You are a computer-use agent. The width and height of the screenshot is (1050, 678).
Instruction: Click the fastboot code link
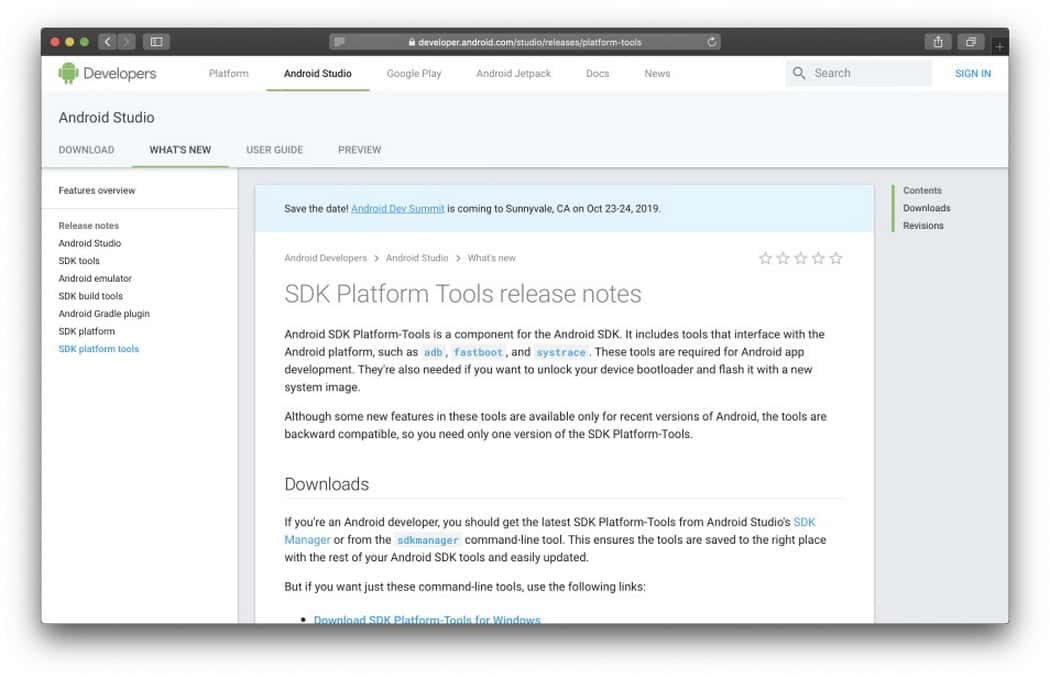[x=477, y=352]
